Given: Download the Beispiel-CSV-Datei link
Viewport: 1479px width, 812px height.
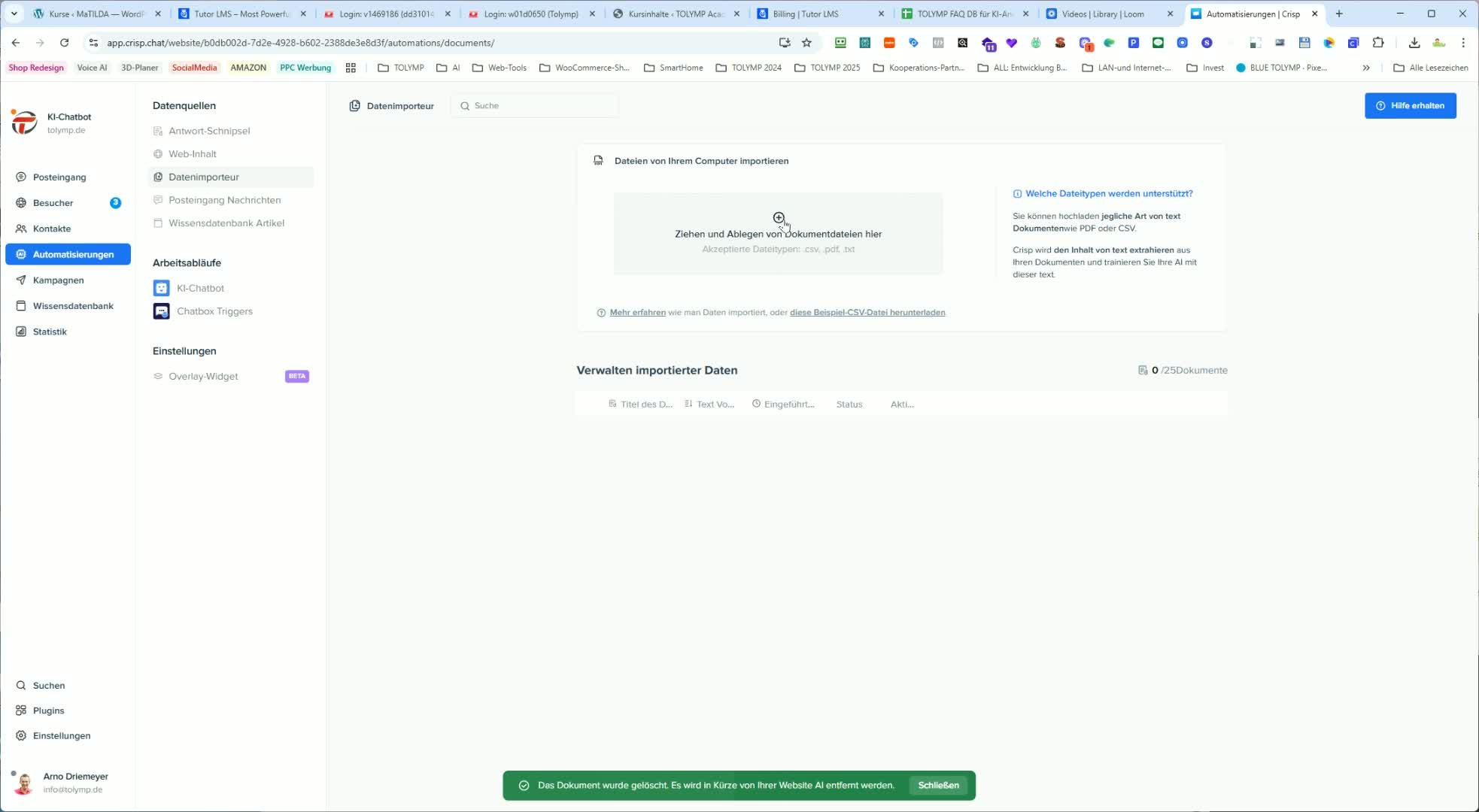Looking at the screenshot, I should click(x=867, y=313).
